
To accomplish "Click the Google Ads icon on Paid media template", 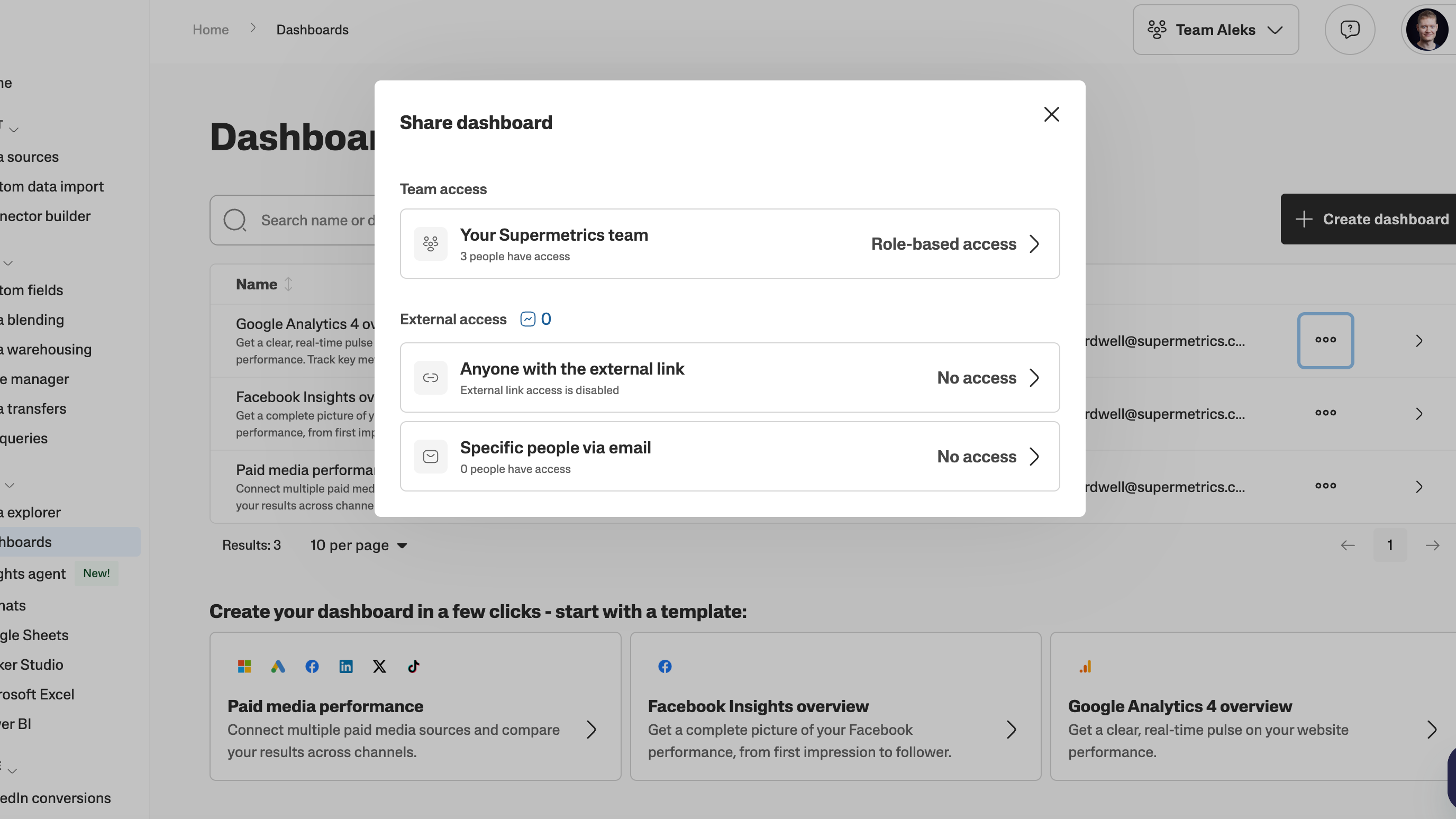I will pos(278,667).
